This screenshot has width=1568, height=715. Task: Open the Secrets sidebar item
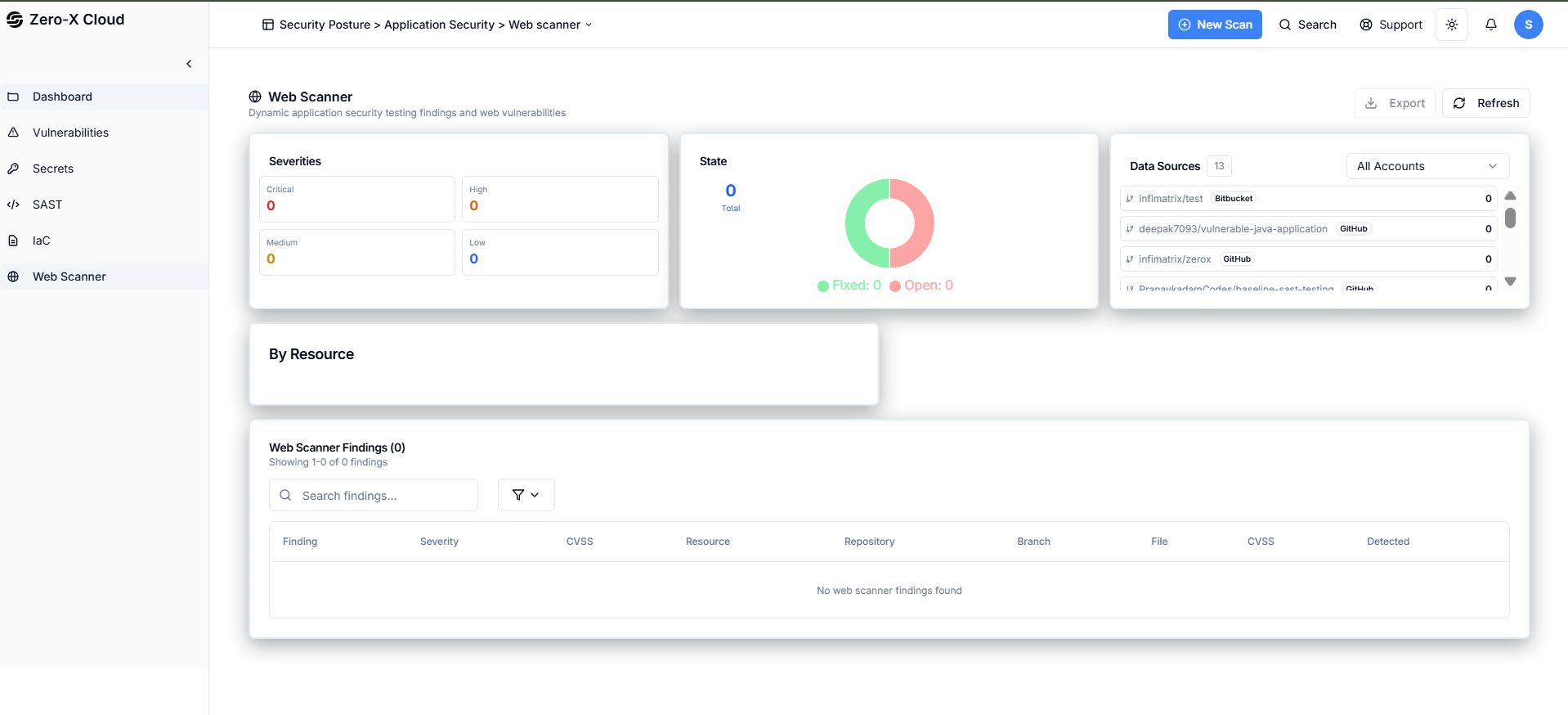(104, 169)
